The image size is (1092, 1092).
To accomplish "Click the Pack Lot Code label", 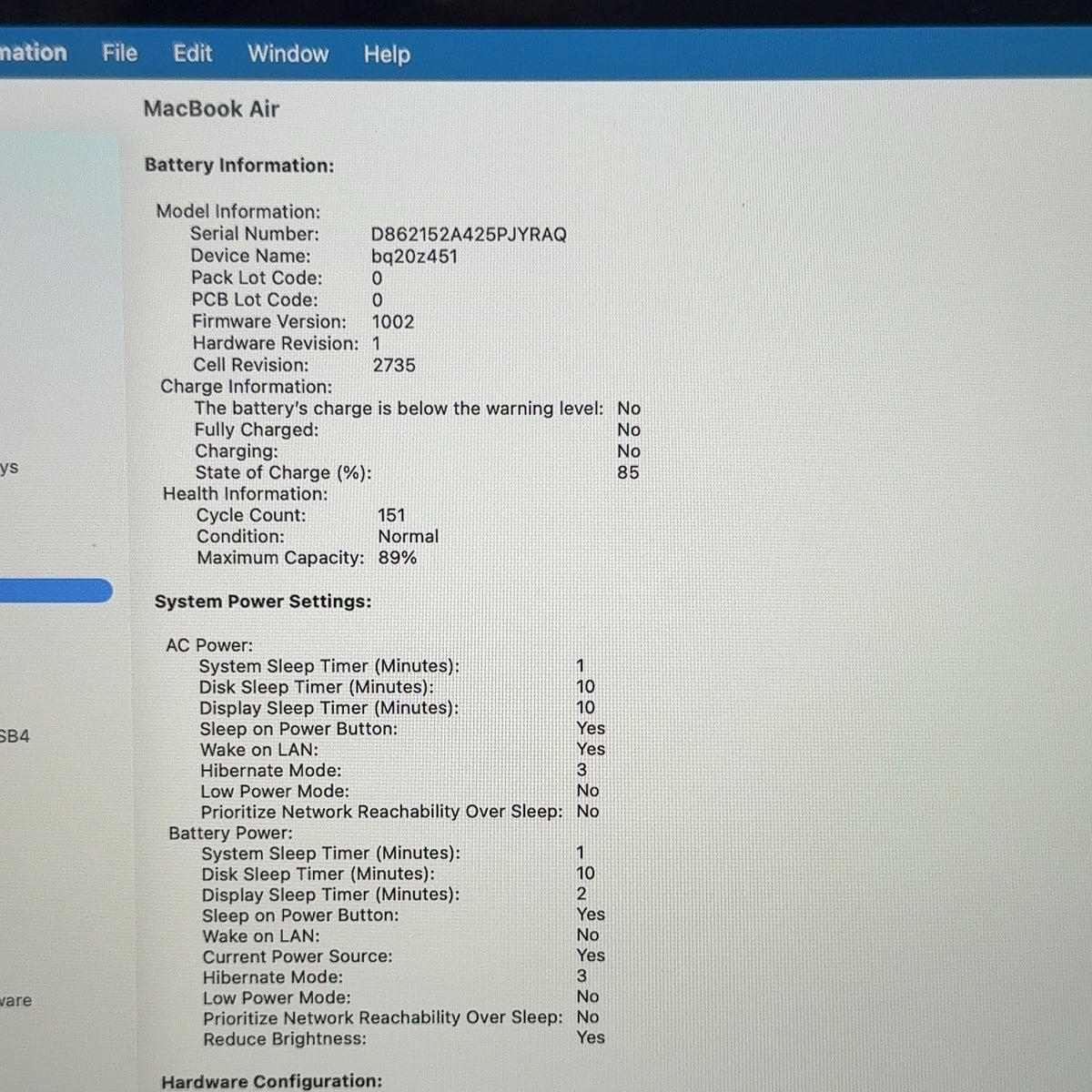I will [x=257, y=278].
